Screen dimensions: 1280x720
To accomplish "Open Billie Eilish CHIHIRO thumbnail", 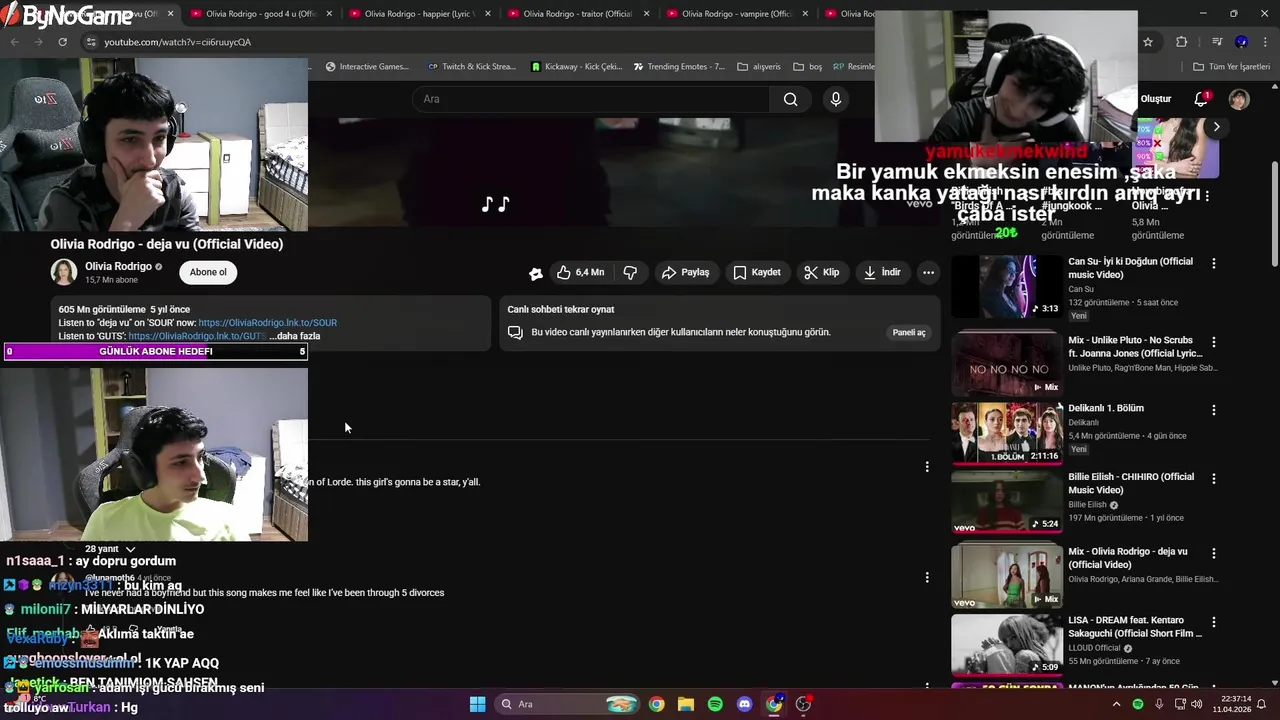I will pyautogui.click(x=1007, y=503).
